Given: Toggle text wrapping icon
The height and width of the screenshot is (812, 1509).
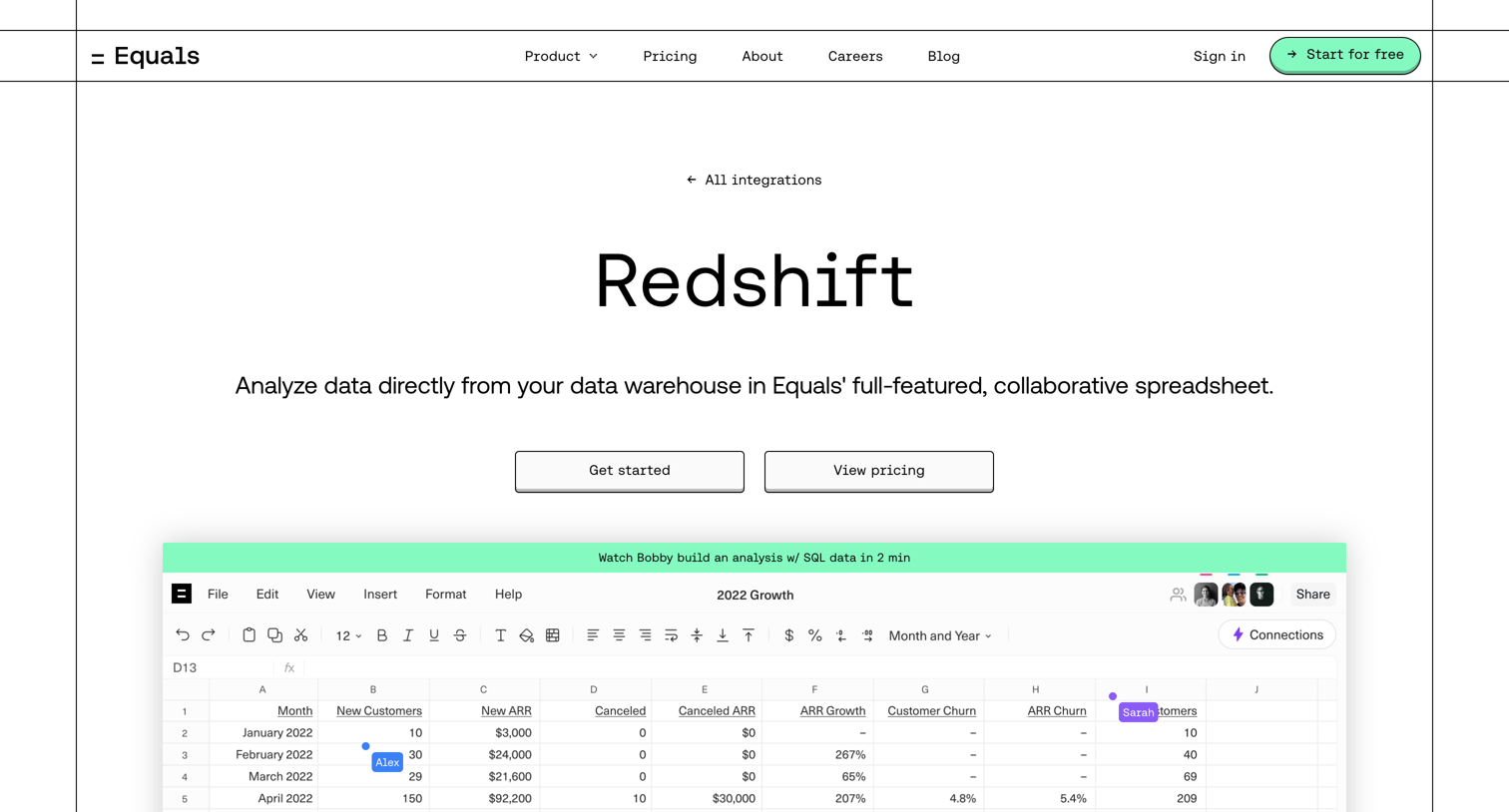Looking at the screenshot, I should pos(671,635).
